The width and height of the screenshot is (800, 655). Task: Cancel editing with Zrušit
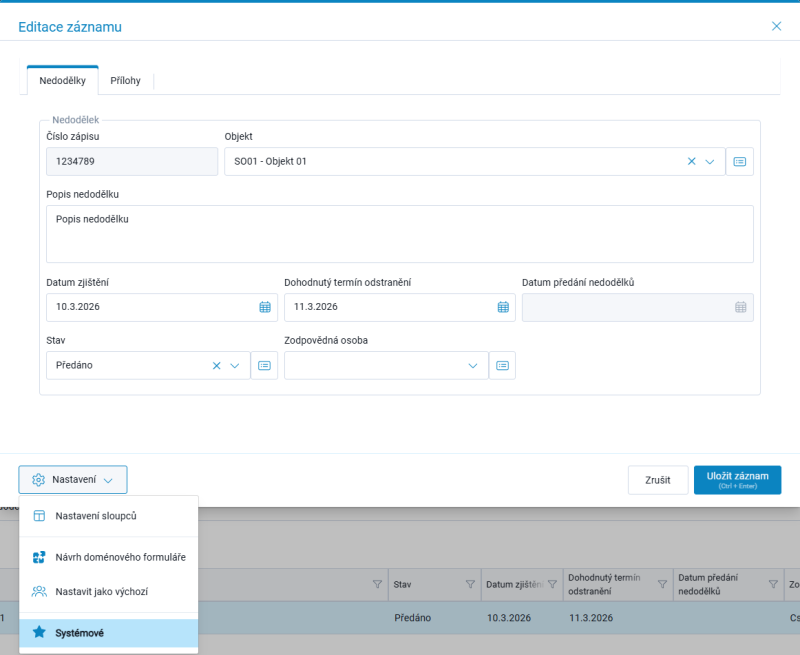(658, 480)
